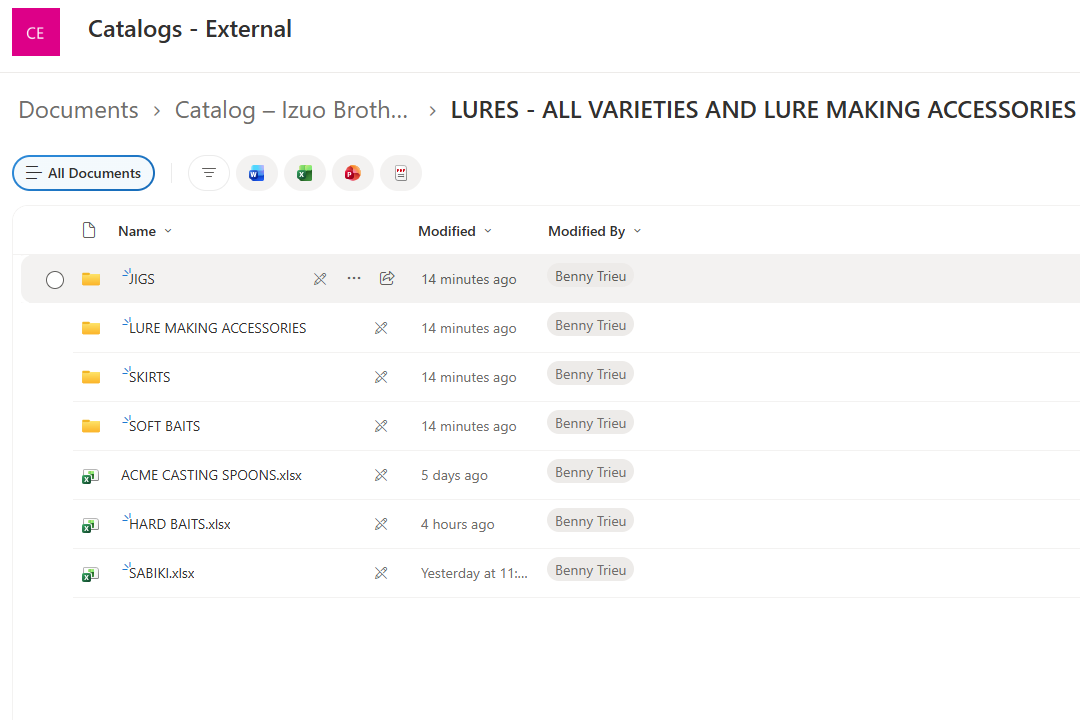Filter by Excel files
Viewport: 1080px width, 720px height.
pos(304,173)
